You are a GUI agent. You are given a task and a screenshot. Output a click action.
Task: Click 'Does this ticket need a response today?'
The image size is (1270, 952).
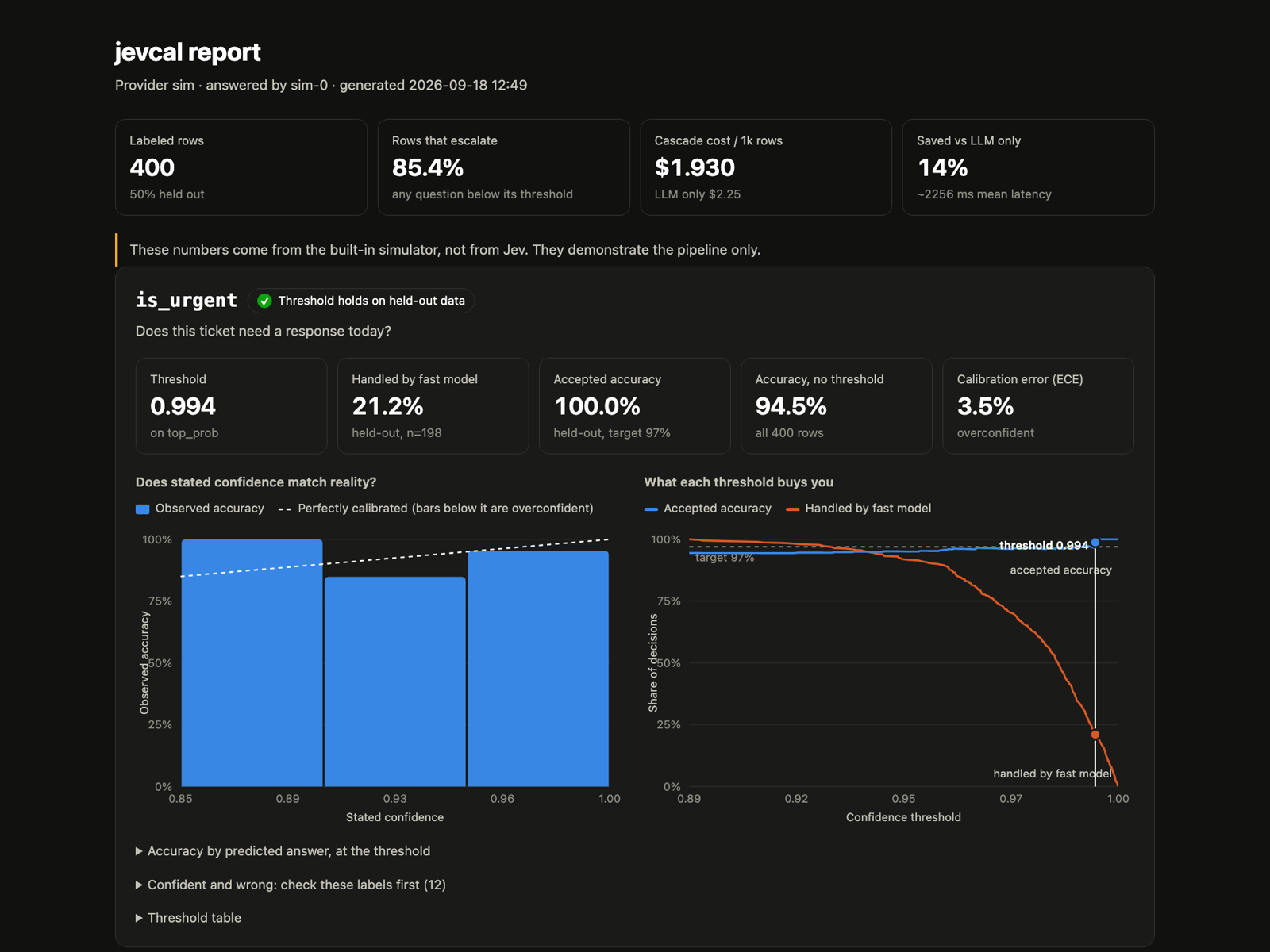(264, 331)
